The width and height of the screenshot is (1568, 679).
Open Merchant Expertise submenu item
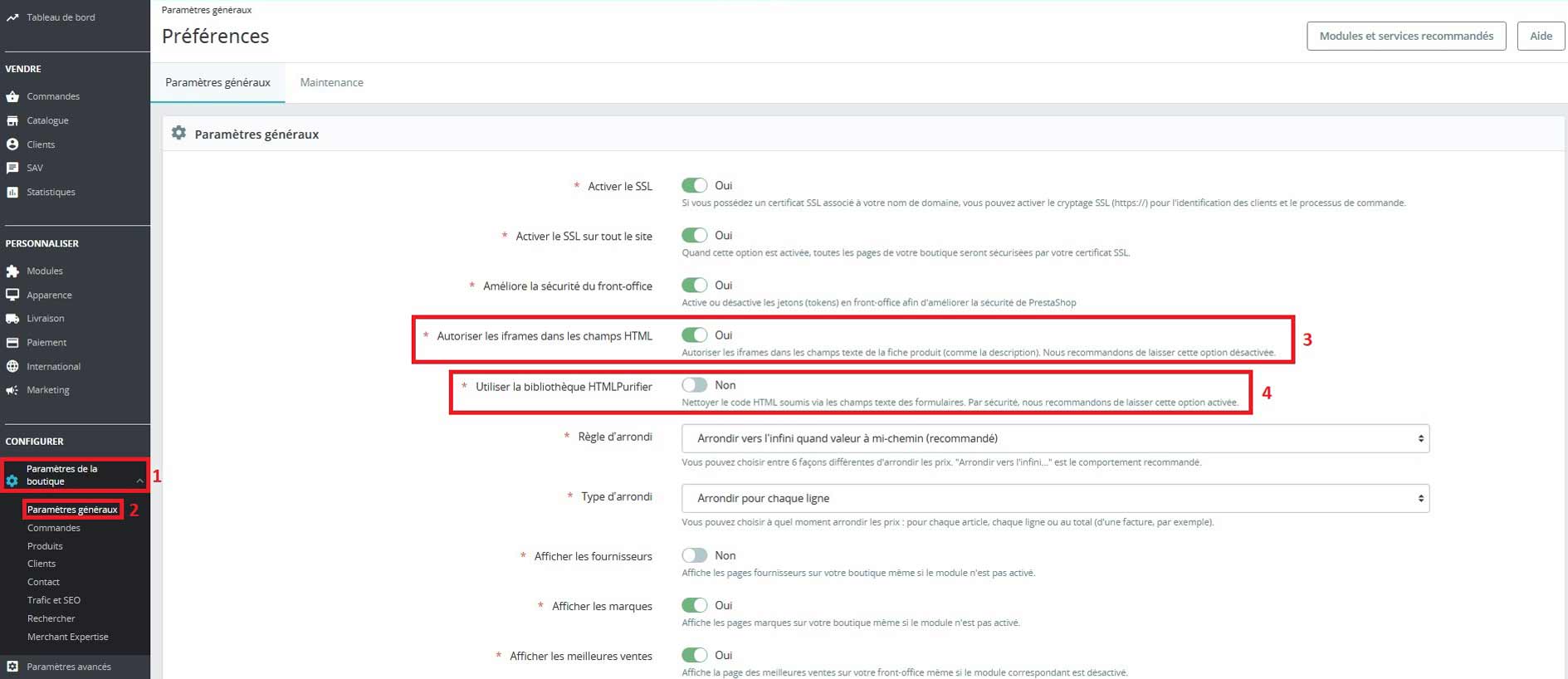pos(68,637)
